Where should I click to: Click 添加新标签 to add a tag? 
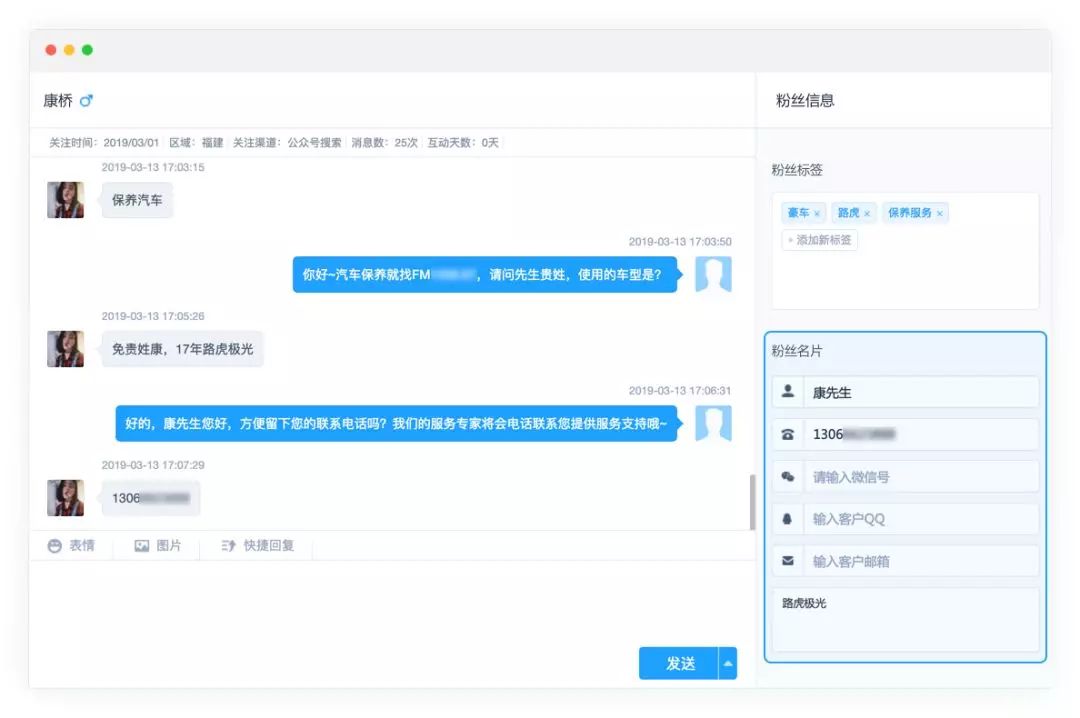click(x=820, y=240)
